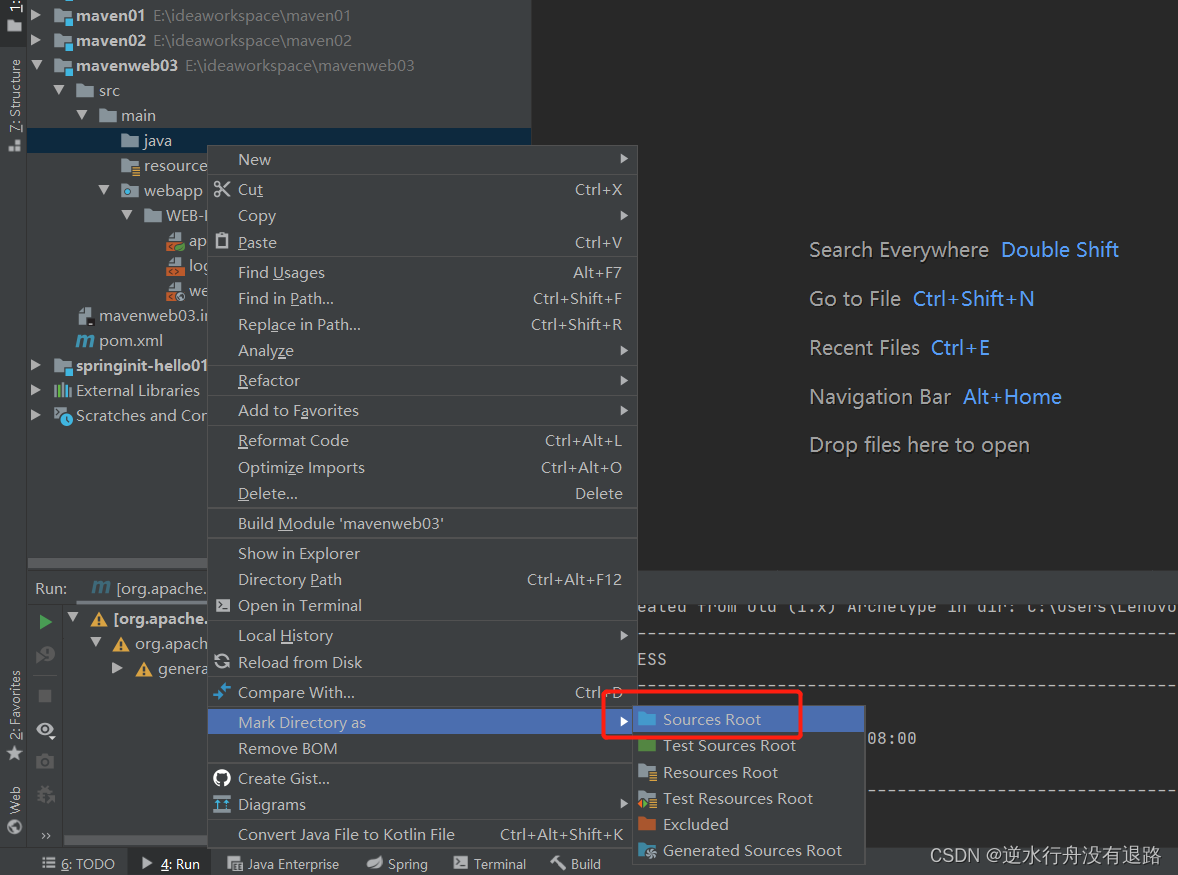Click the blue Sources Root folder icon
The image size is (1178, 875).
click(647, 720)
